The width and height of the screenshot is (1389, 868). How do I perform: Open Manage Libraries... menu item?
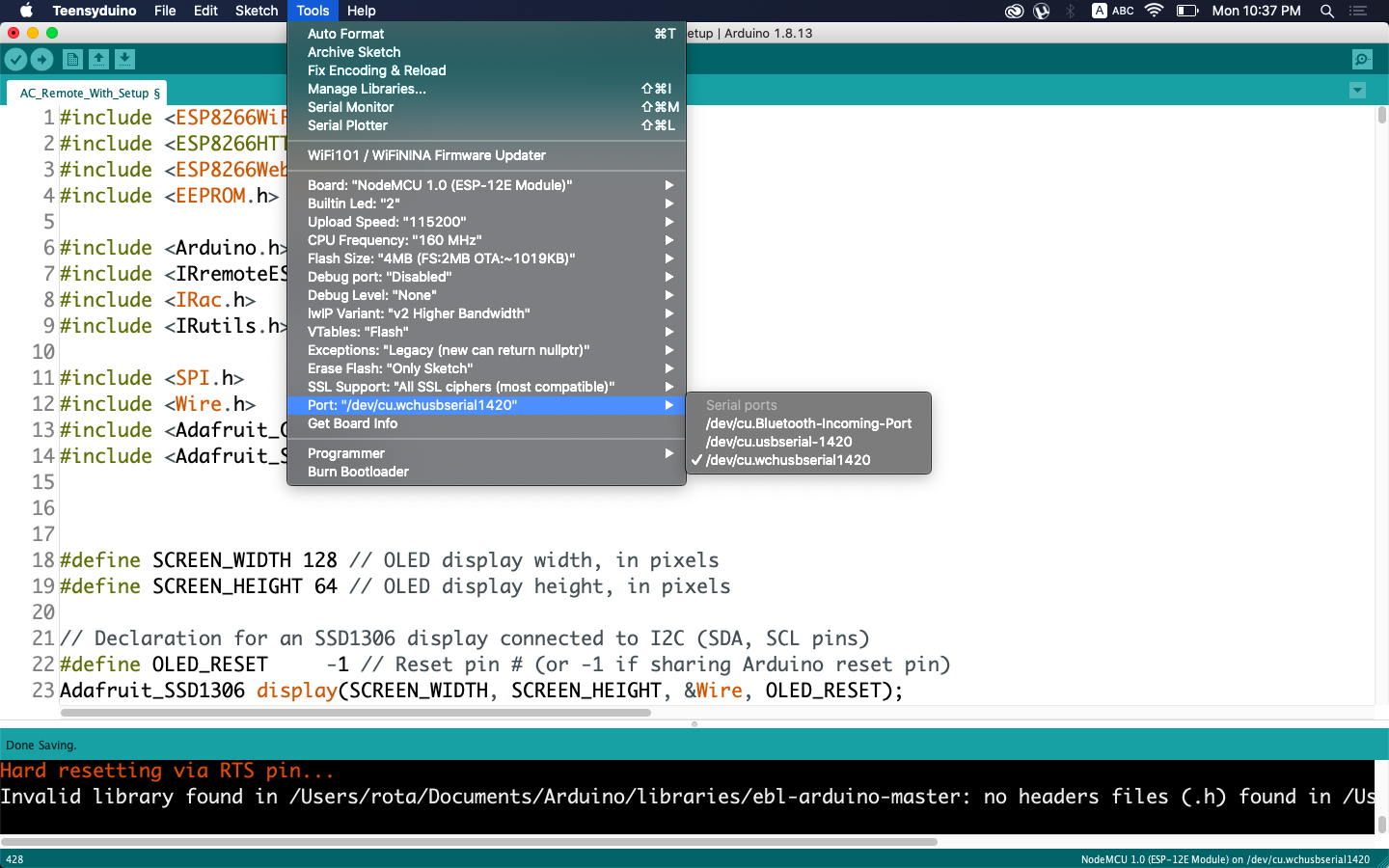486,89
